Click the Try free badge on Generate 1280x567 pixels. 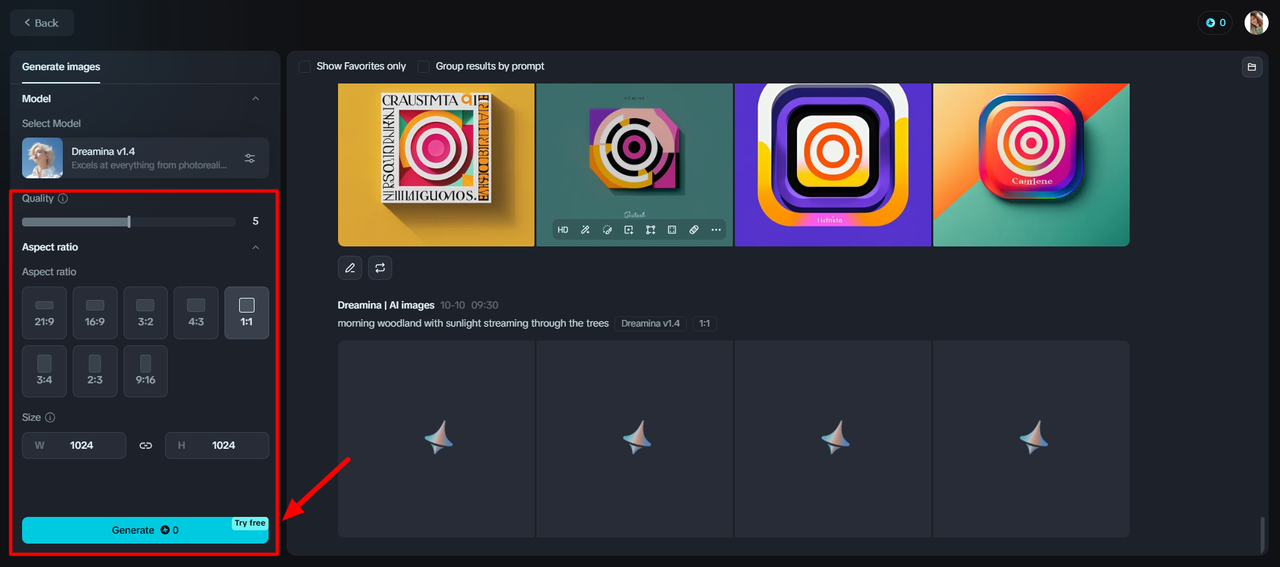(x=250, y=523)
